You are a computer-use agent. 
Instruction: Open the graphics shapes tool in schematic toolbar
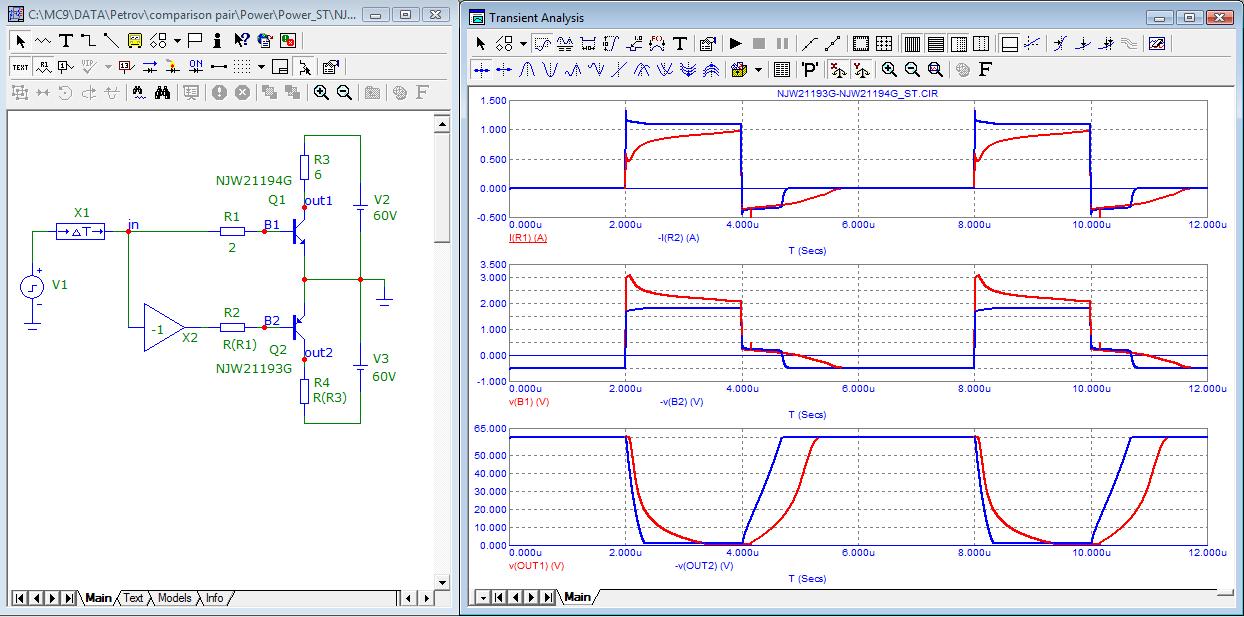158,41
